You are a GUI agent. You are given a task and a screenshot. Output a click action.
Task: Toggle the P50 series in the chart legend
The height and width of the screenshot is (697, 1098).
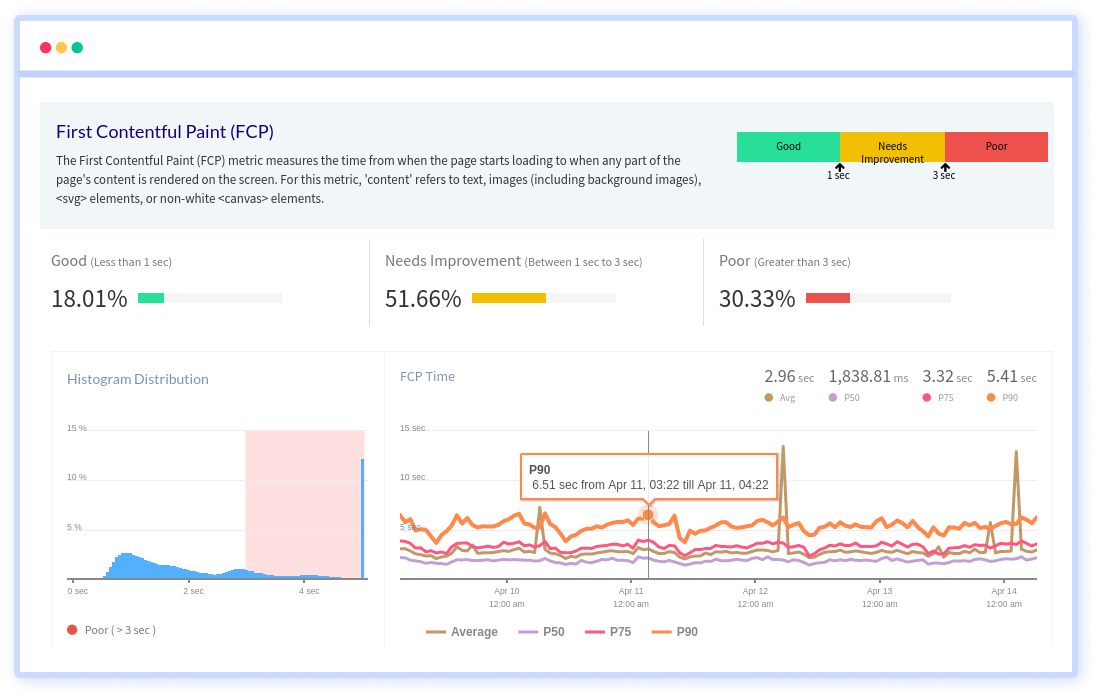coord(542,631)
